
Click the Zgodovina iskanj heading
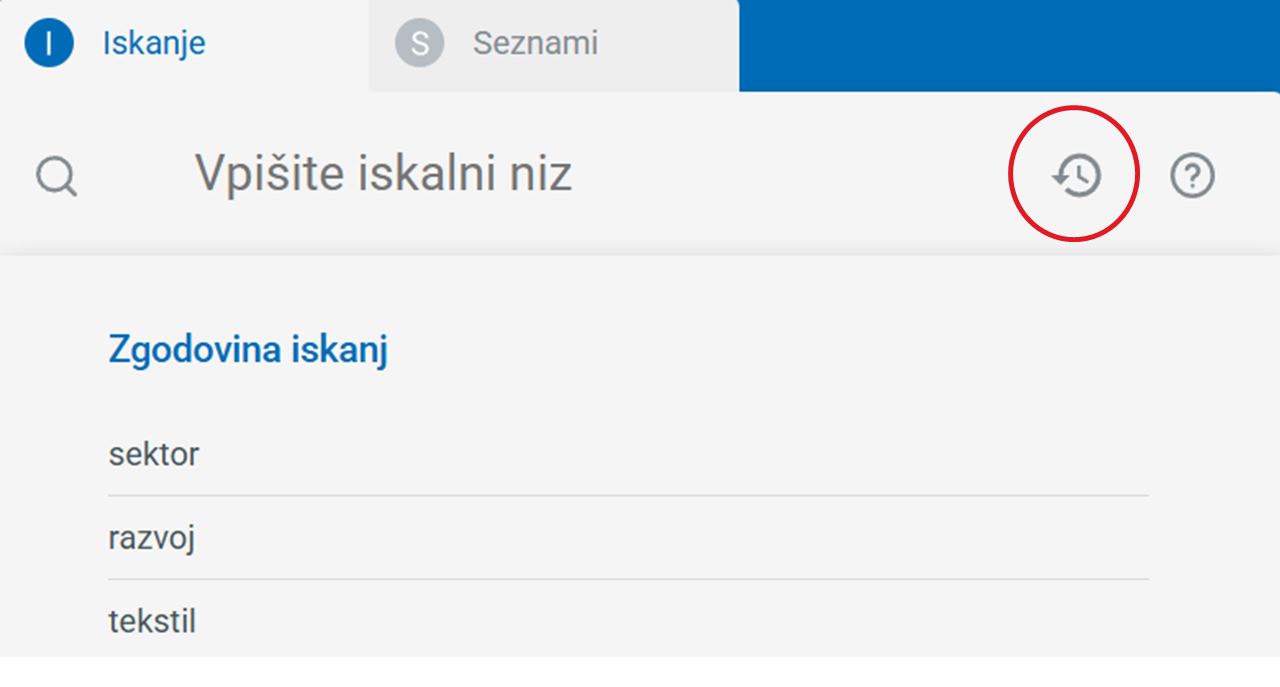point(247,350)
